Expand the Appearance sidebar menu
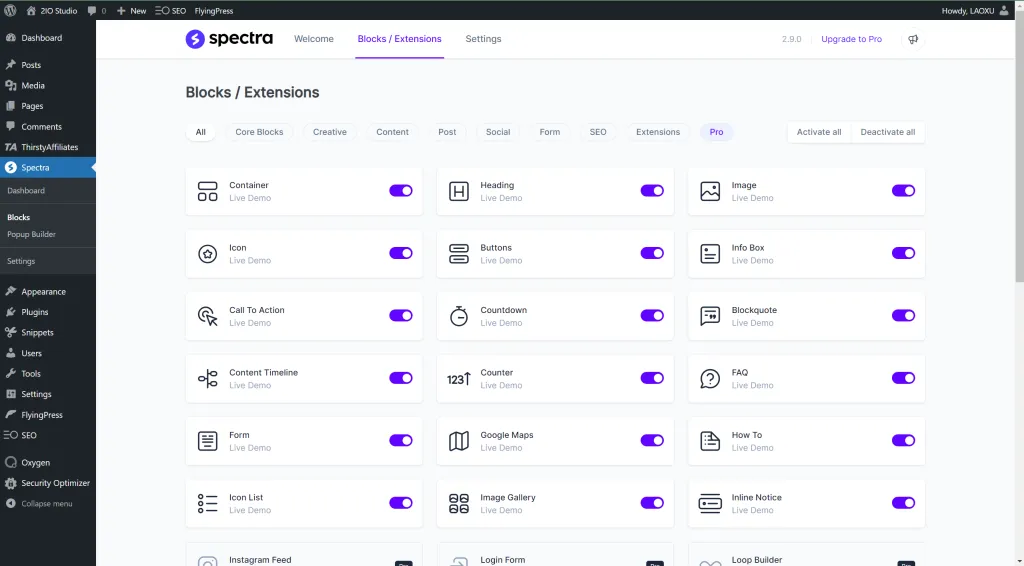This screenshot has width=1024, height=566. click(43, 292)
